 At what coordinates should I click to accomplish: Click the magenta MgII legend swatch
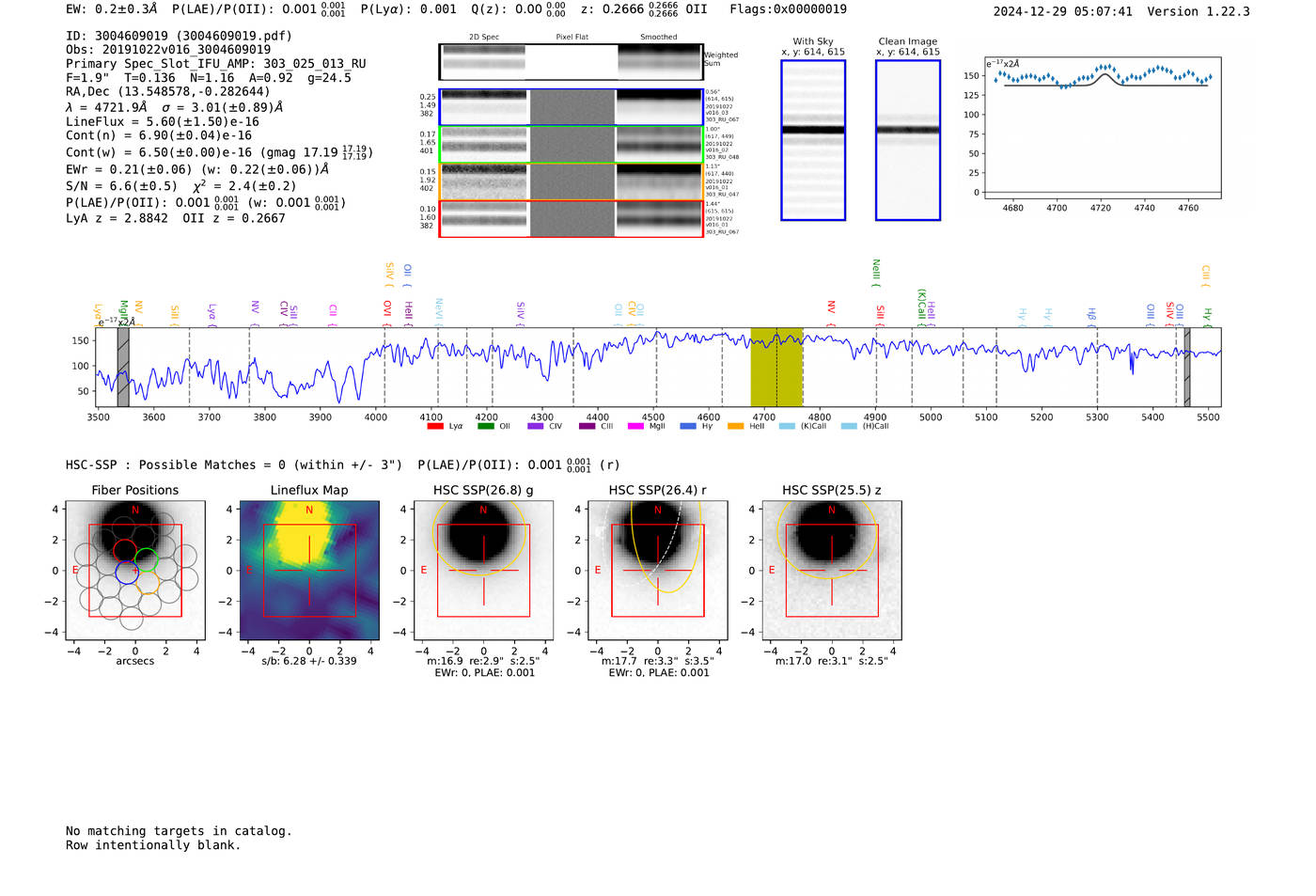coord(635,426)
